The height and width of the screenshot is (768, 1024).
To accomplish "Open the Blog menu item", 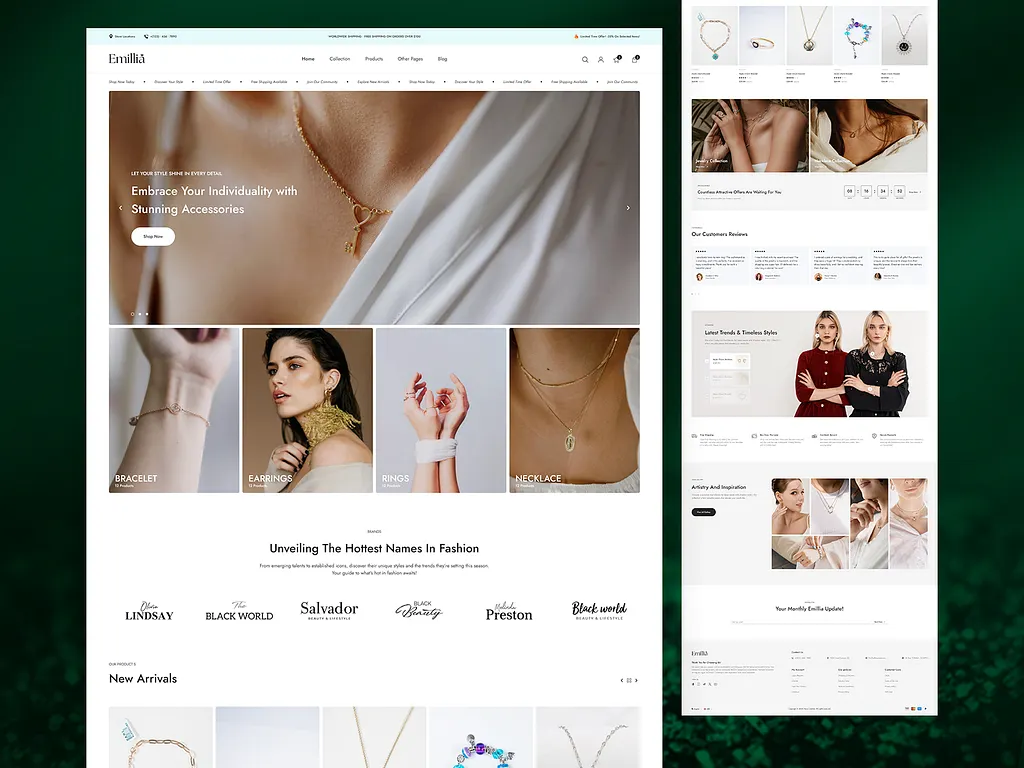I will coord(442,59).
